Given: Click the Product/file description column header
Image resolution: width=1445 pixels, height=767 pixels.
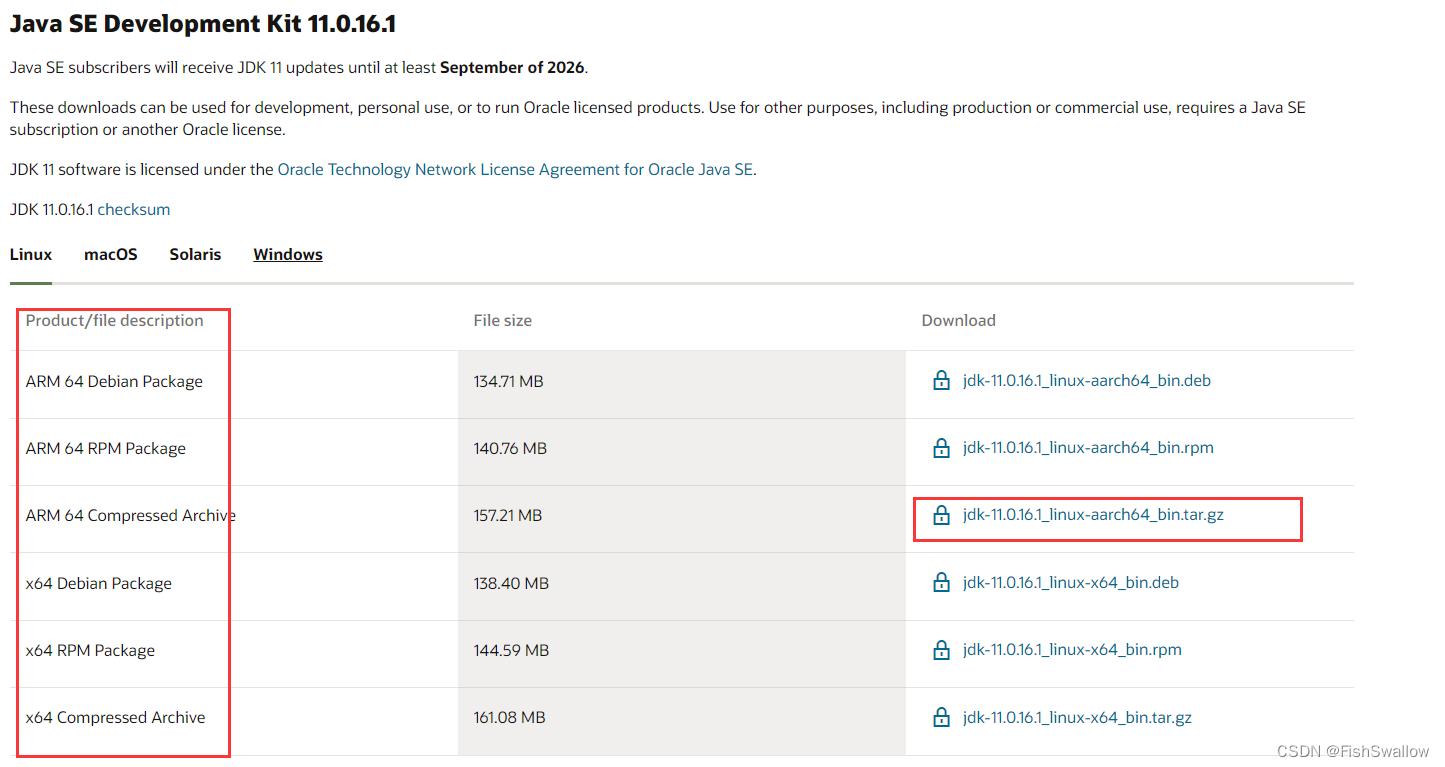Looking at the screenshot, I should tap(115, 321).
